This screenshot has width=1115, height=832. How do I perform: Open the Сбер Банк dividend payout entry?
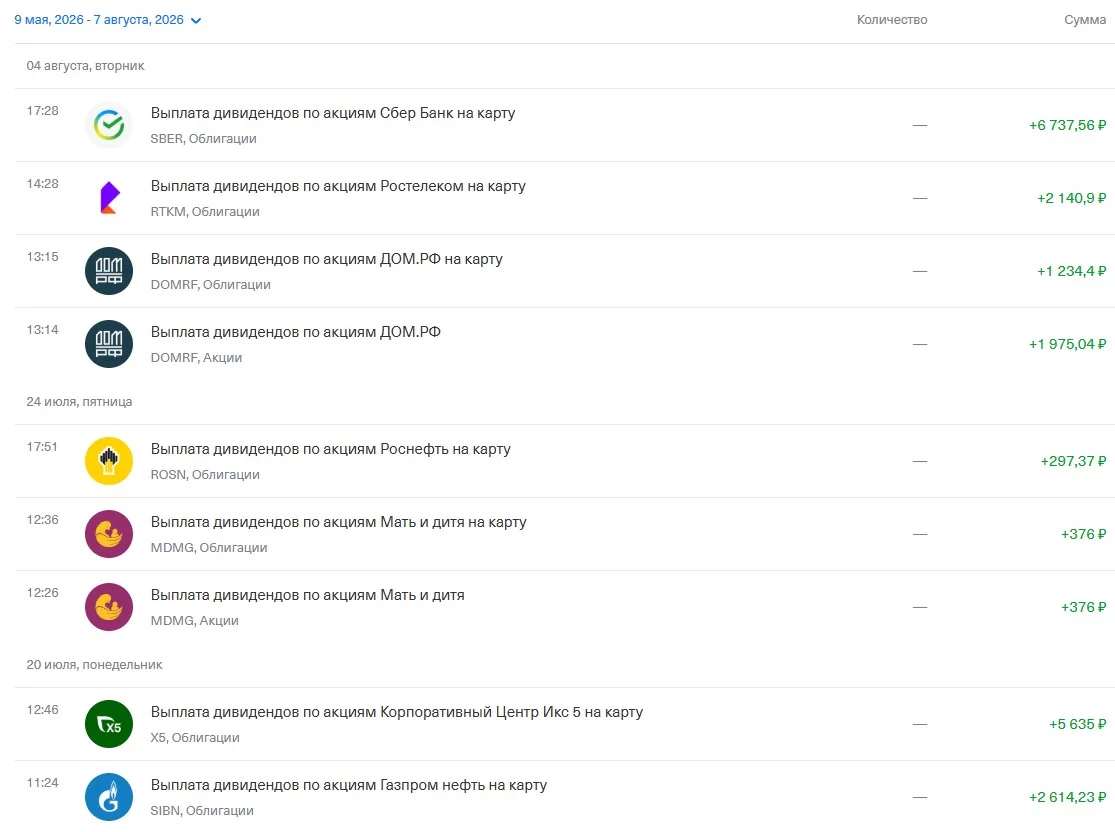565,125
